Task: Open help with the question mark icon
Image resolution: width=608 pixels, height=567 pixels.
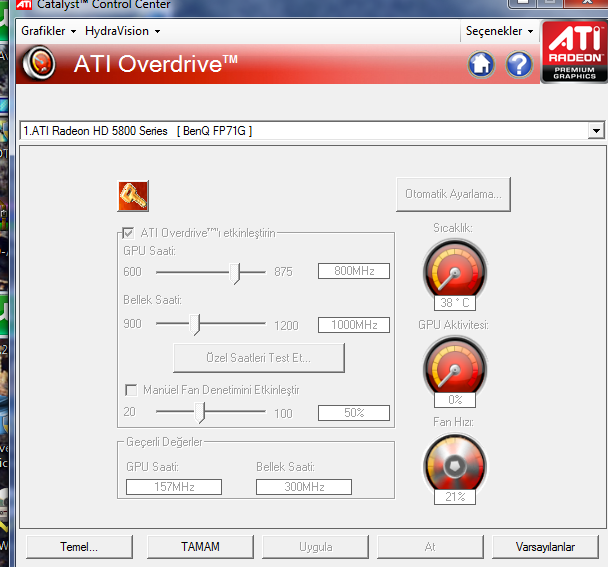Action: [519, 64]
